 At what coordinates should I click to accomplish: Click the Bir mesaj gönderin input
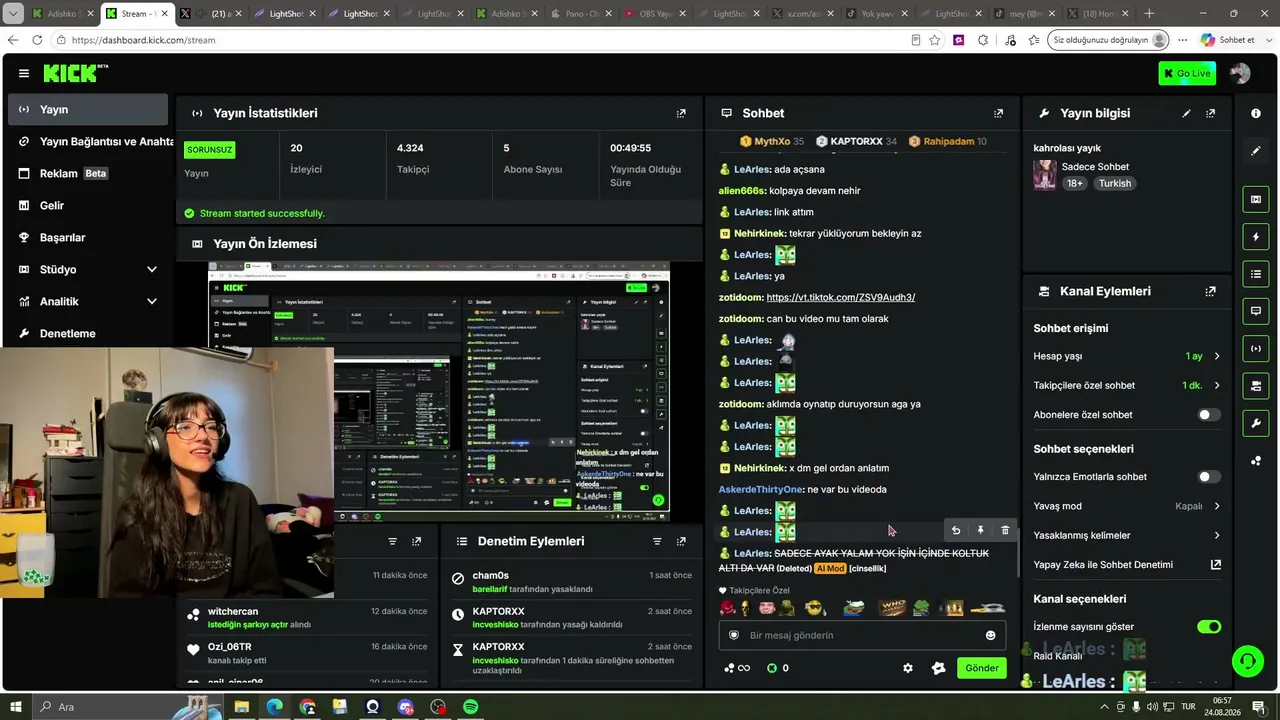[862, 635]
